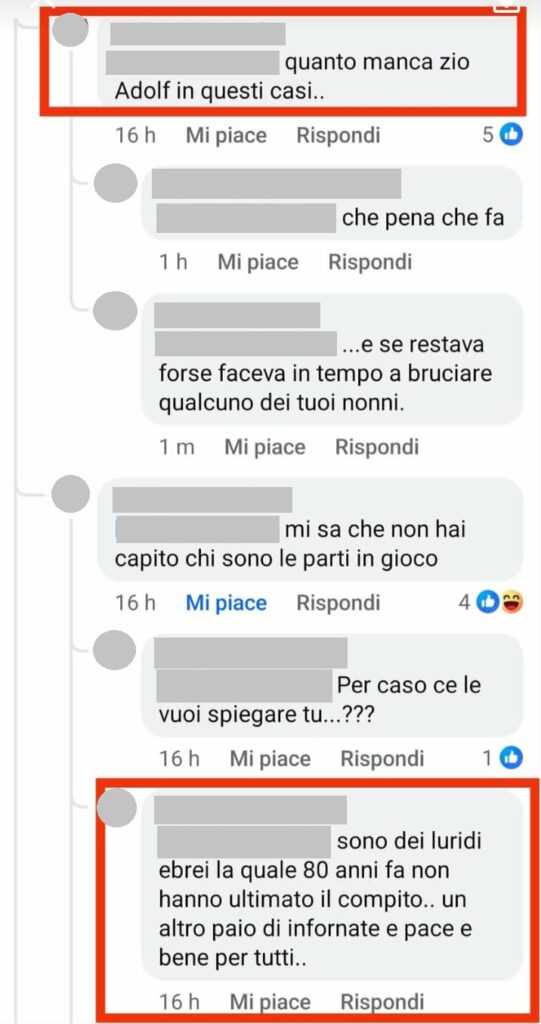Click redacted author name above 'che pena che fa'

tap(276, 184)
